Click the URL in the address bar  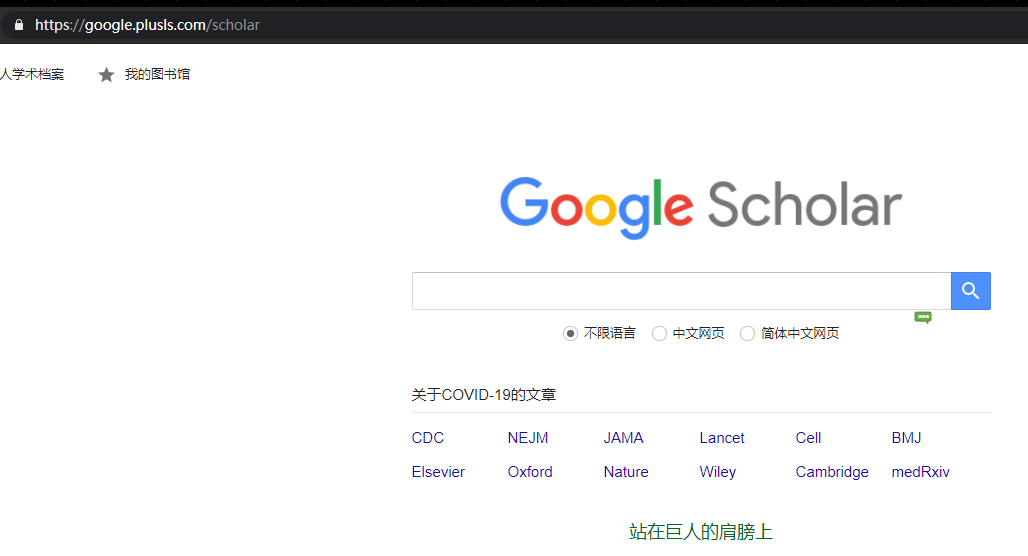tap(147, 25)
